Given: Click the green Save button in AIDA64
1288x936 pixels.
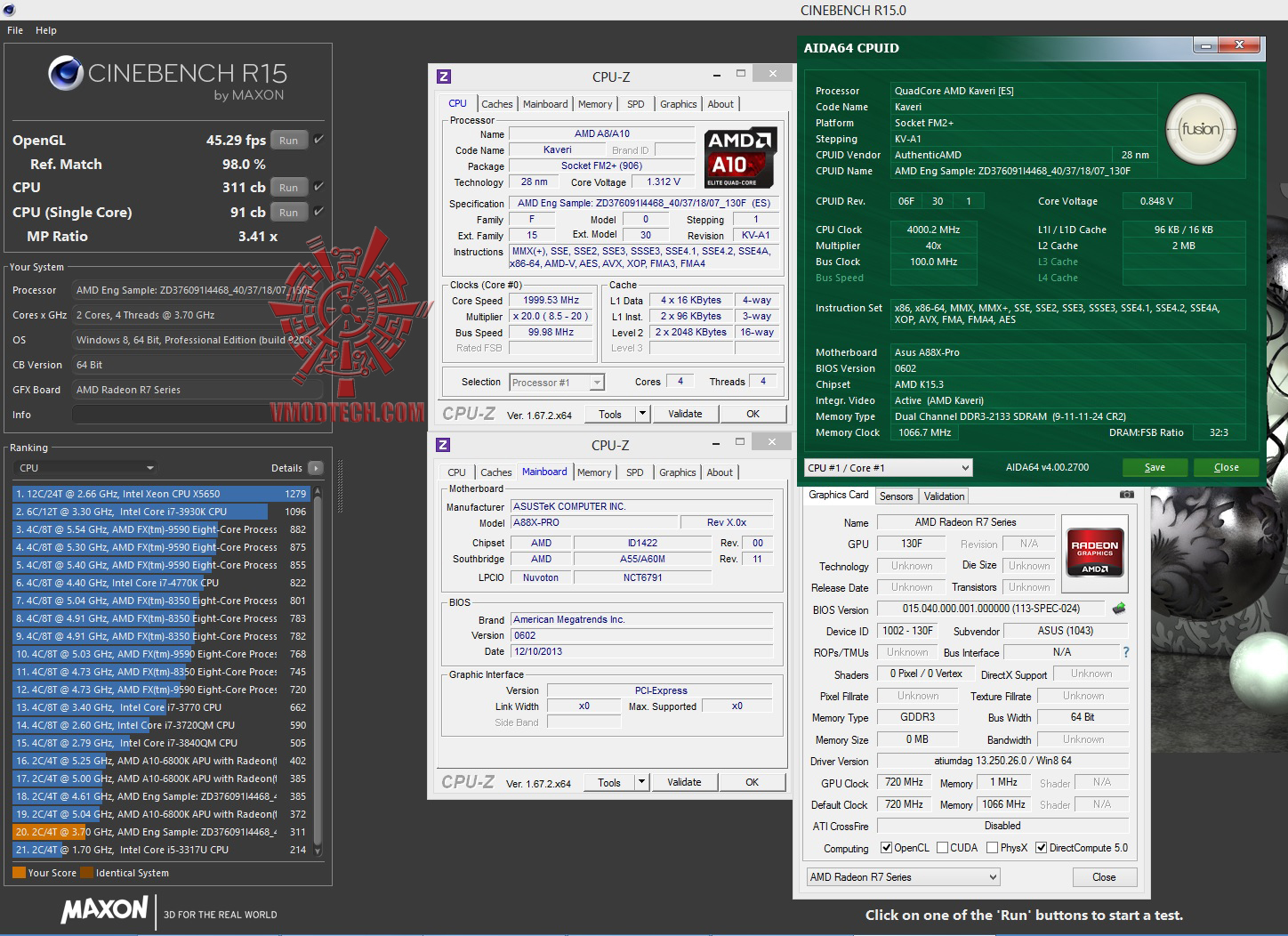Looking at the screenshot, I should click(x=1155, y=467).
